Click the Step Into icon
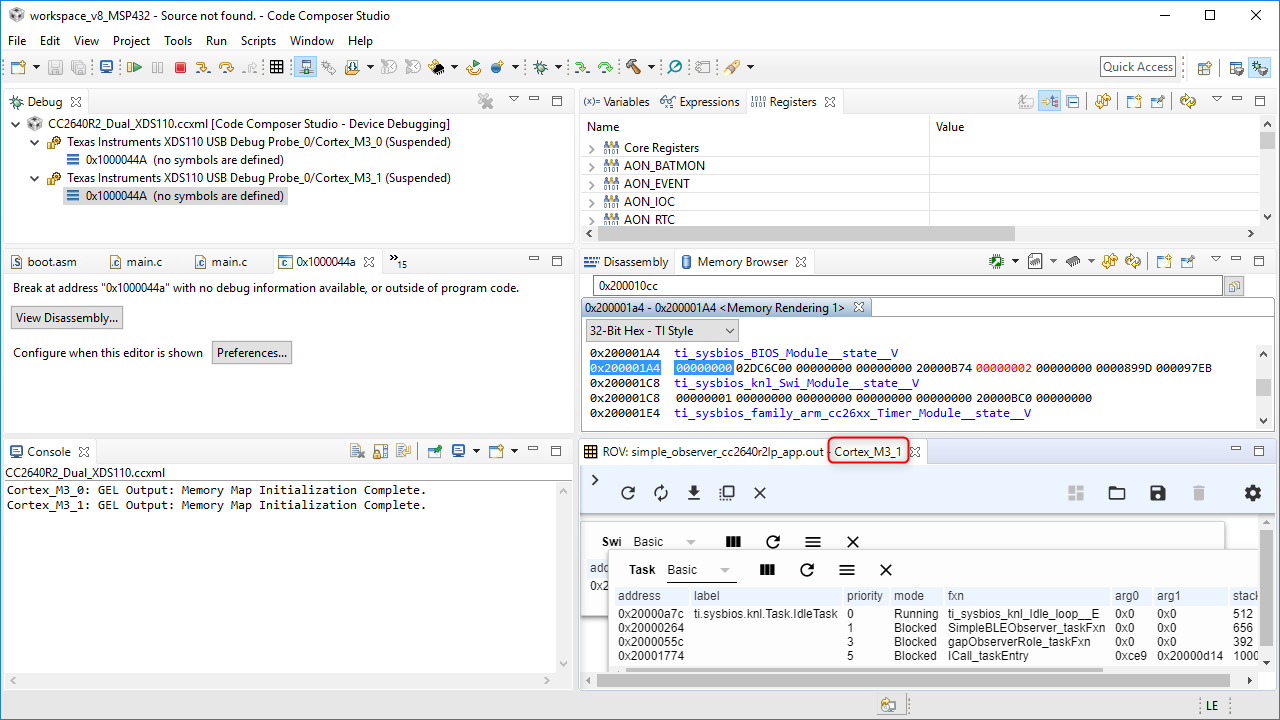Image resolution: width=1280 pixels, height=720 pixels. coord(203,66)
